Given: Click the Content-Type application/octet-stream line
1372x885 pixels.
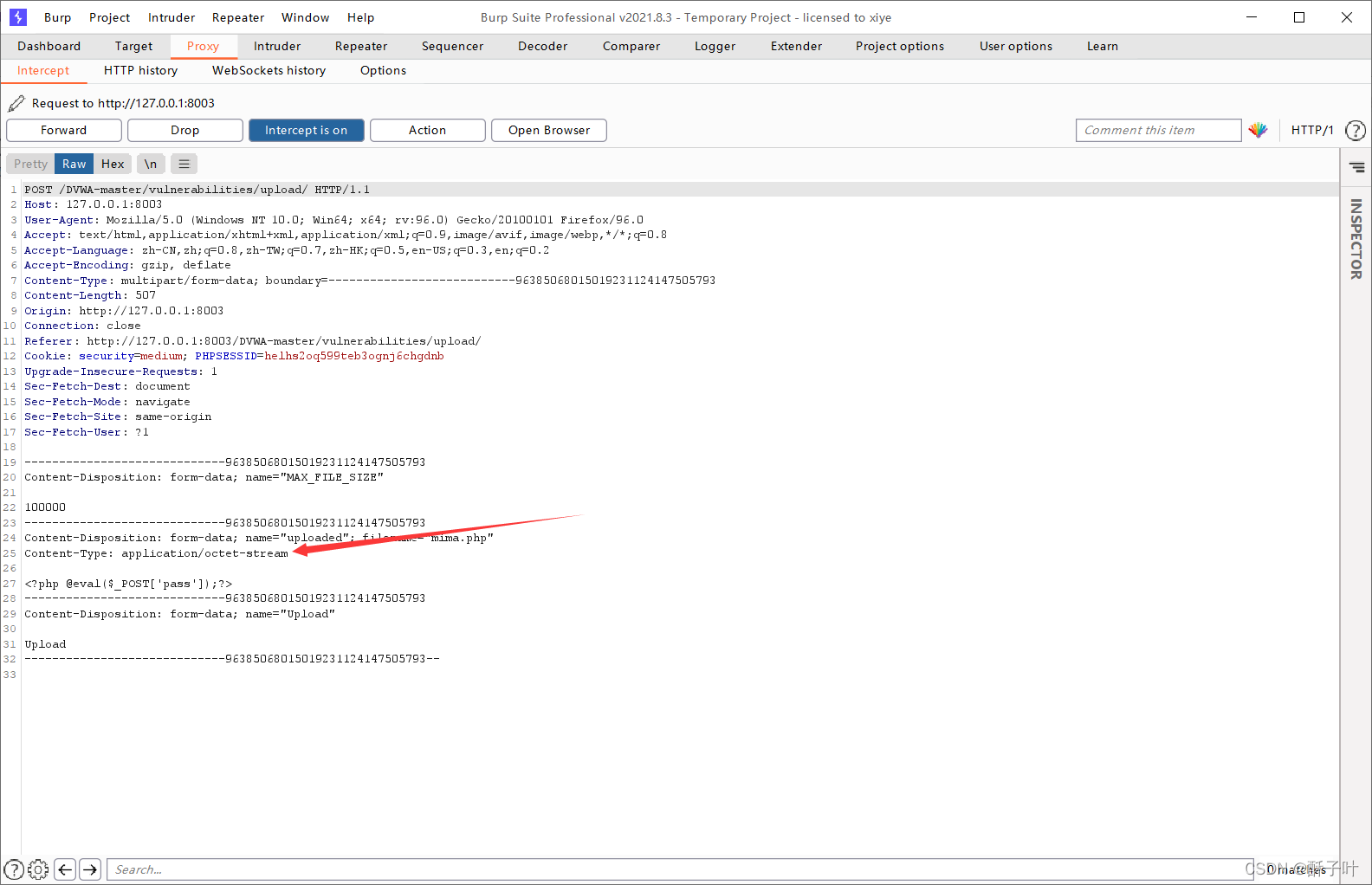Looking at the screenshot, I should pos(156,553).
